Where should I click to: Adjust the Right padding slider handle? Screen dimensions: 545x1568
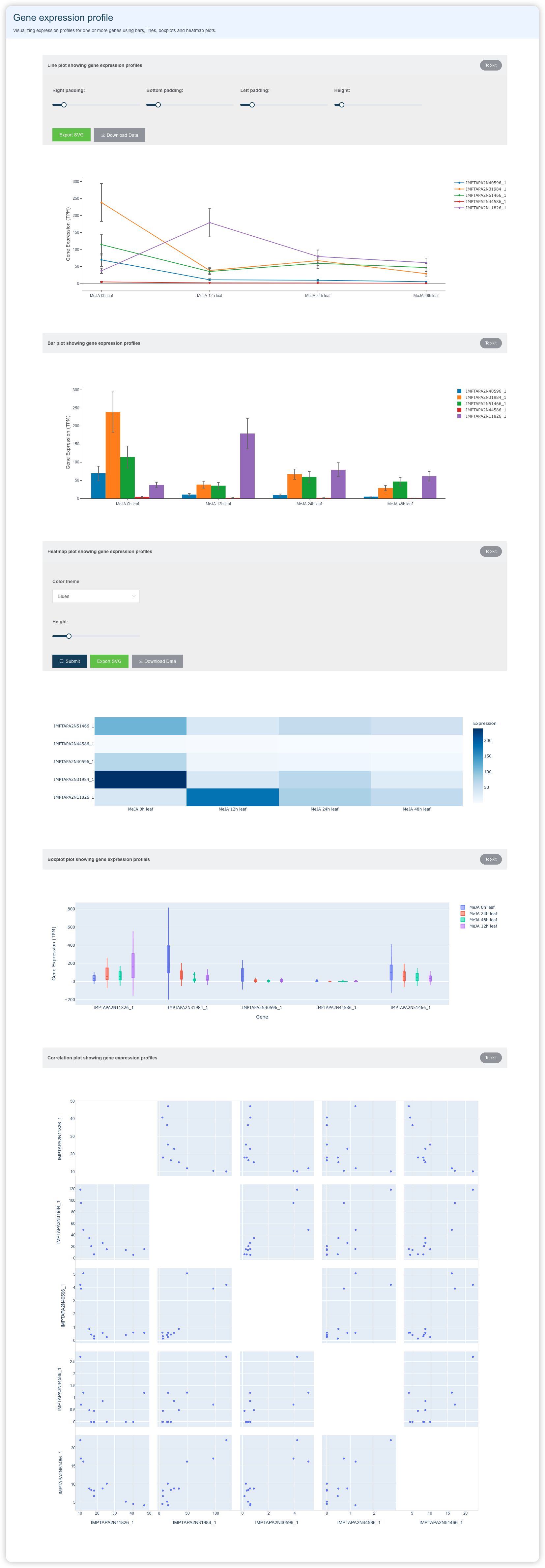tap(64, 105)
